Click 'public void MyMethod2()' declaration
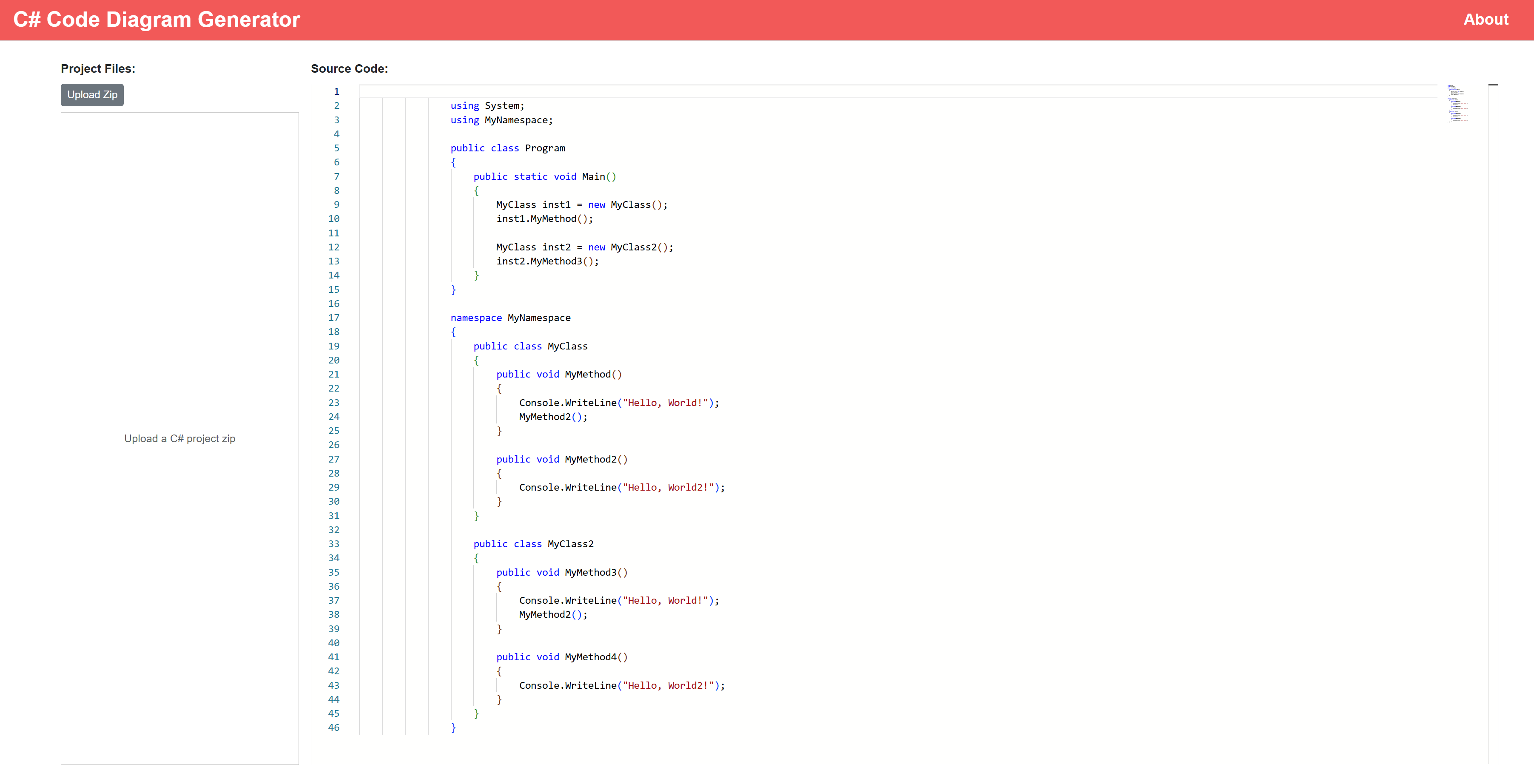Image resolution: width=1534 pixels, height=784 pixels. 562,460
